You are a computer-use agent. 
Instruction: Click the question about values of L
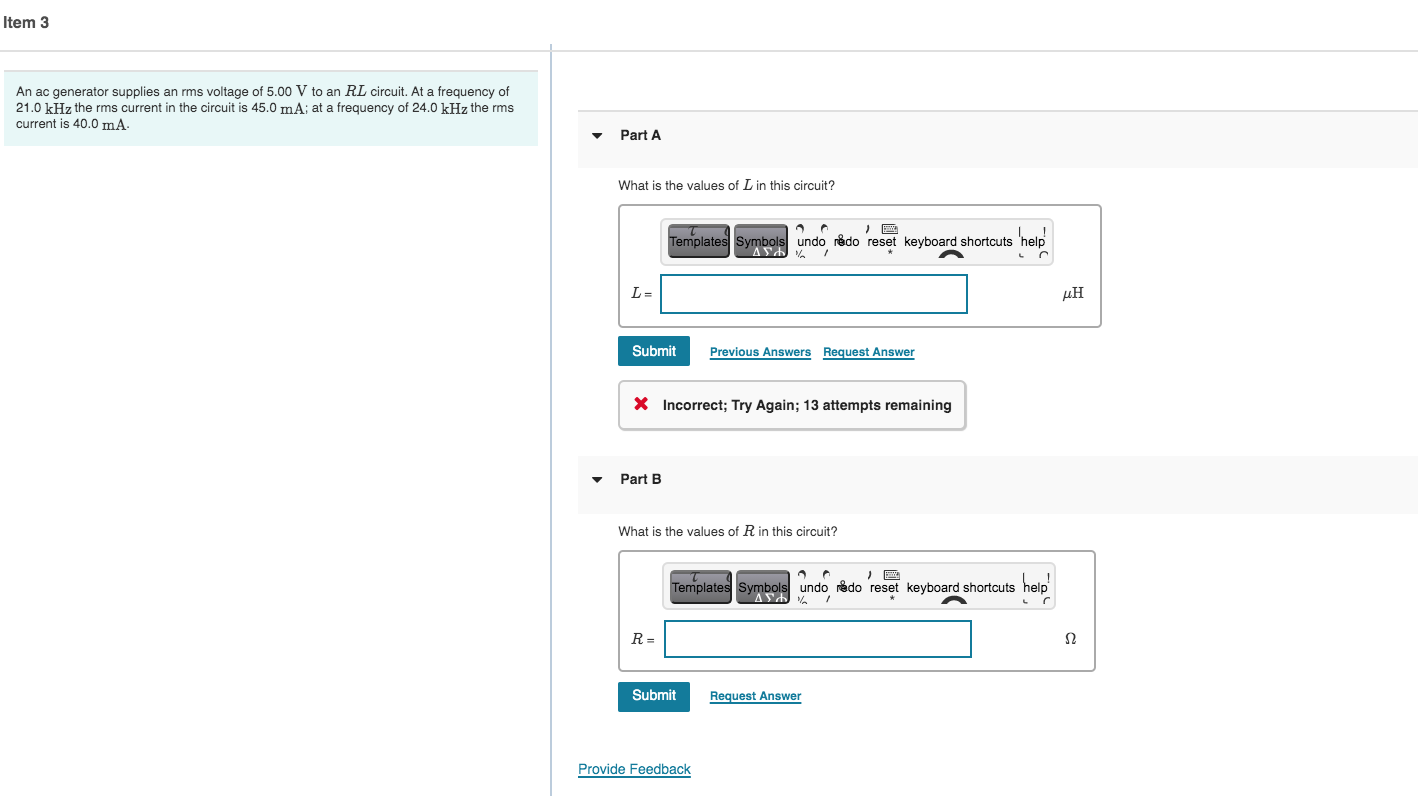pos(726,185)
